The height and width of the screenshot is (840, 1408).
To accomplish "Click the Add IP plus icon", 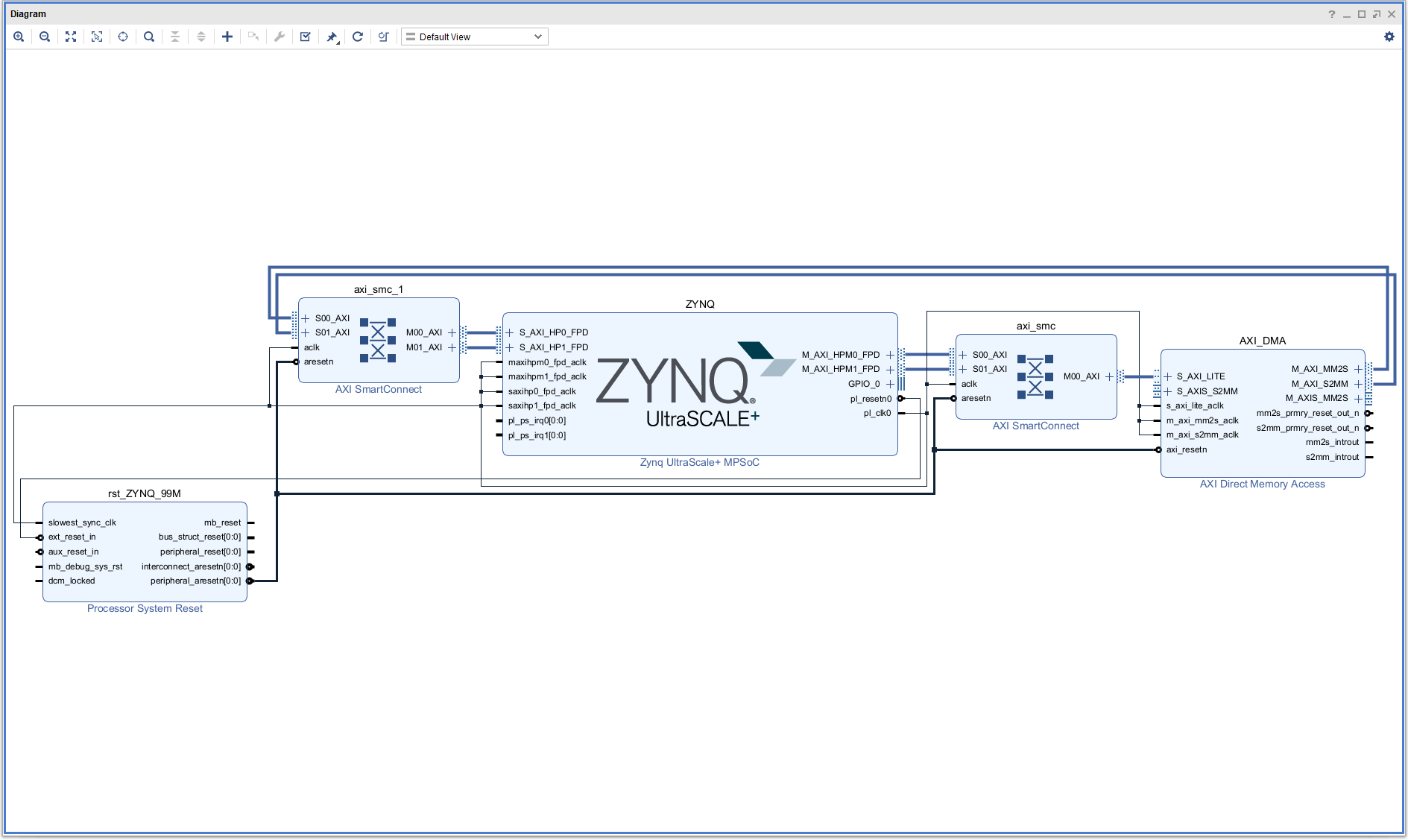I will 227,37.
